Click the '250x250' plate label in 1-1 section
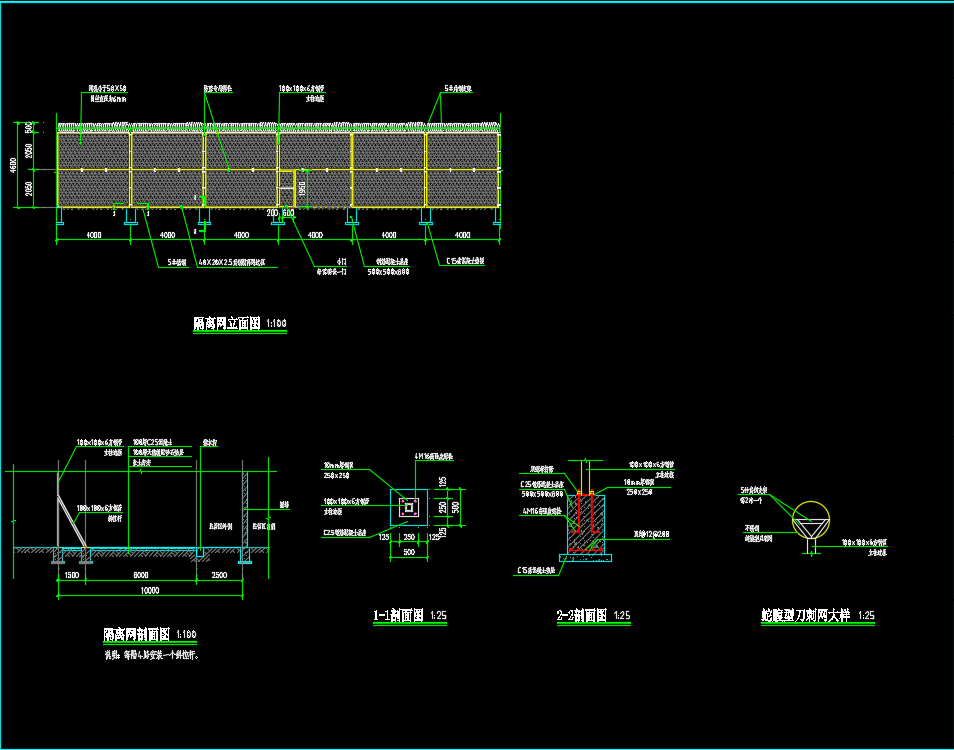The width and height of the screenshot is (954, 750). 336,475
